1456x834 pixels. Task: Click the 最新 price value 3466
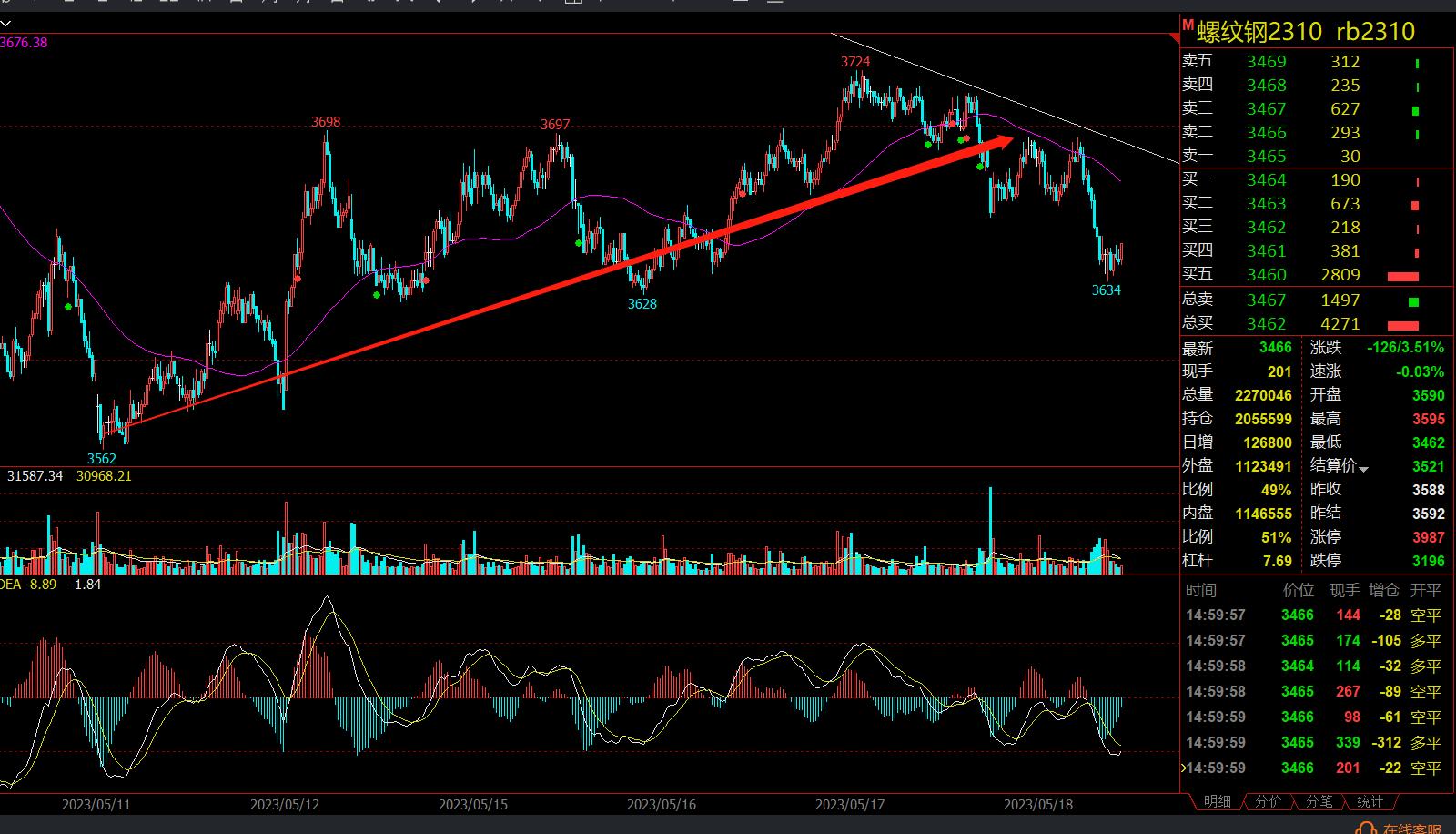(1276, 348)
